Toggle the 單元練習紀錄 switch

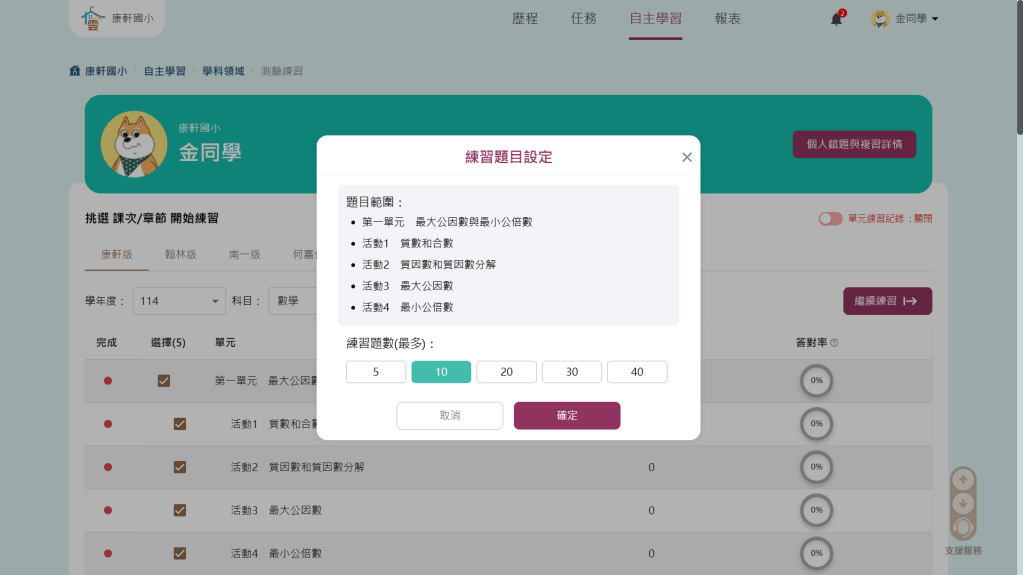tap(830, 219)
